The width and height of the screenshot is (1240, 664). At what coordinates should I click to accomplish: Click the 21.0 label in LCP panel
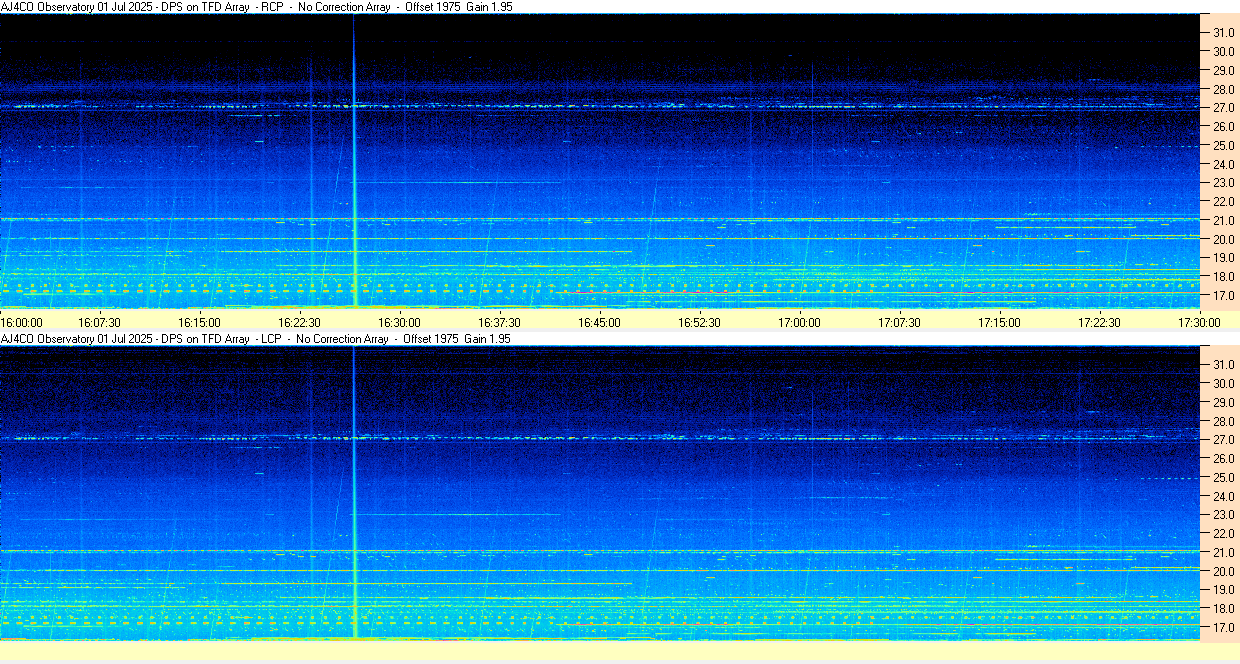pyautogui.click(x=1224, y=553)
